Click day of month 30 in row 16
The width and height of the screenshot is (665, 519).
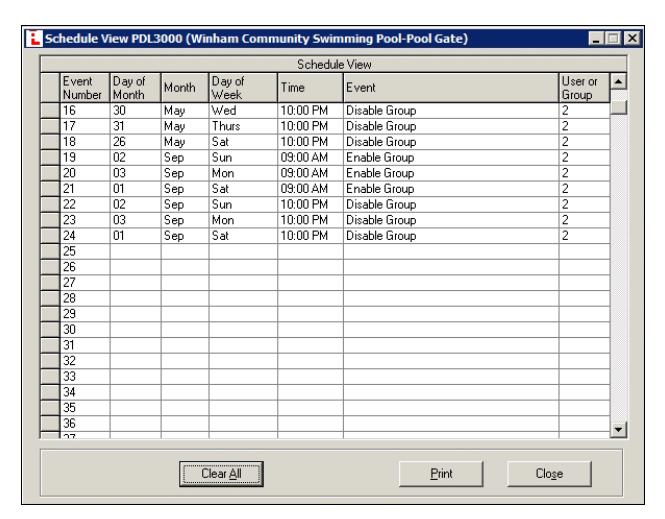135,111
